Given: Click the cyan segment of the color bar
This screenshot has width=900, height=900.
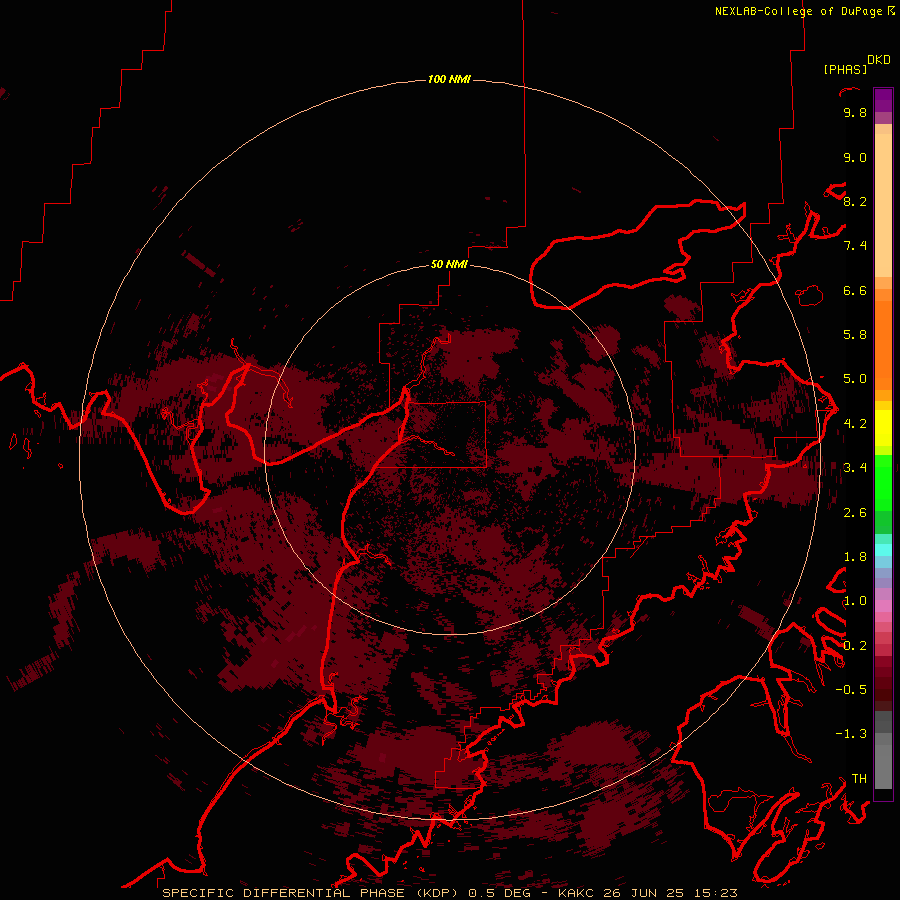Looking at the screenshot, I should pyautogui.click(x=883, y=549).
